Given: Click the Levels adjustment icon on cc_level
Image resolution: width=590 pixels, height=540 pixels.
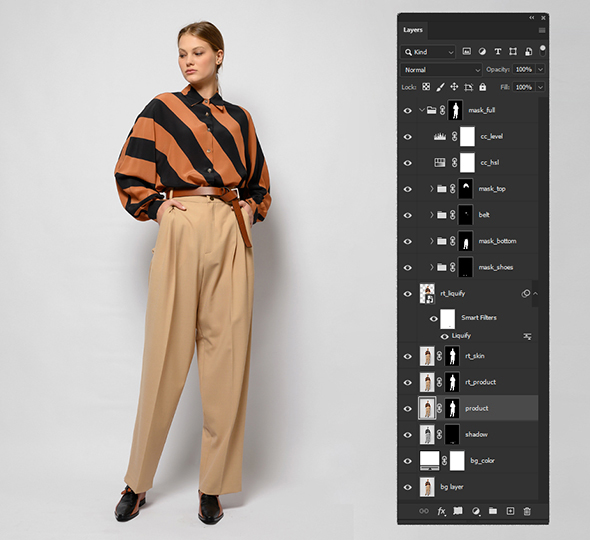Looking at the screenshot, I should [x=439, y=136].
